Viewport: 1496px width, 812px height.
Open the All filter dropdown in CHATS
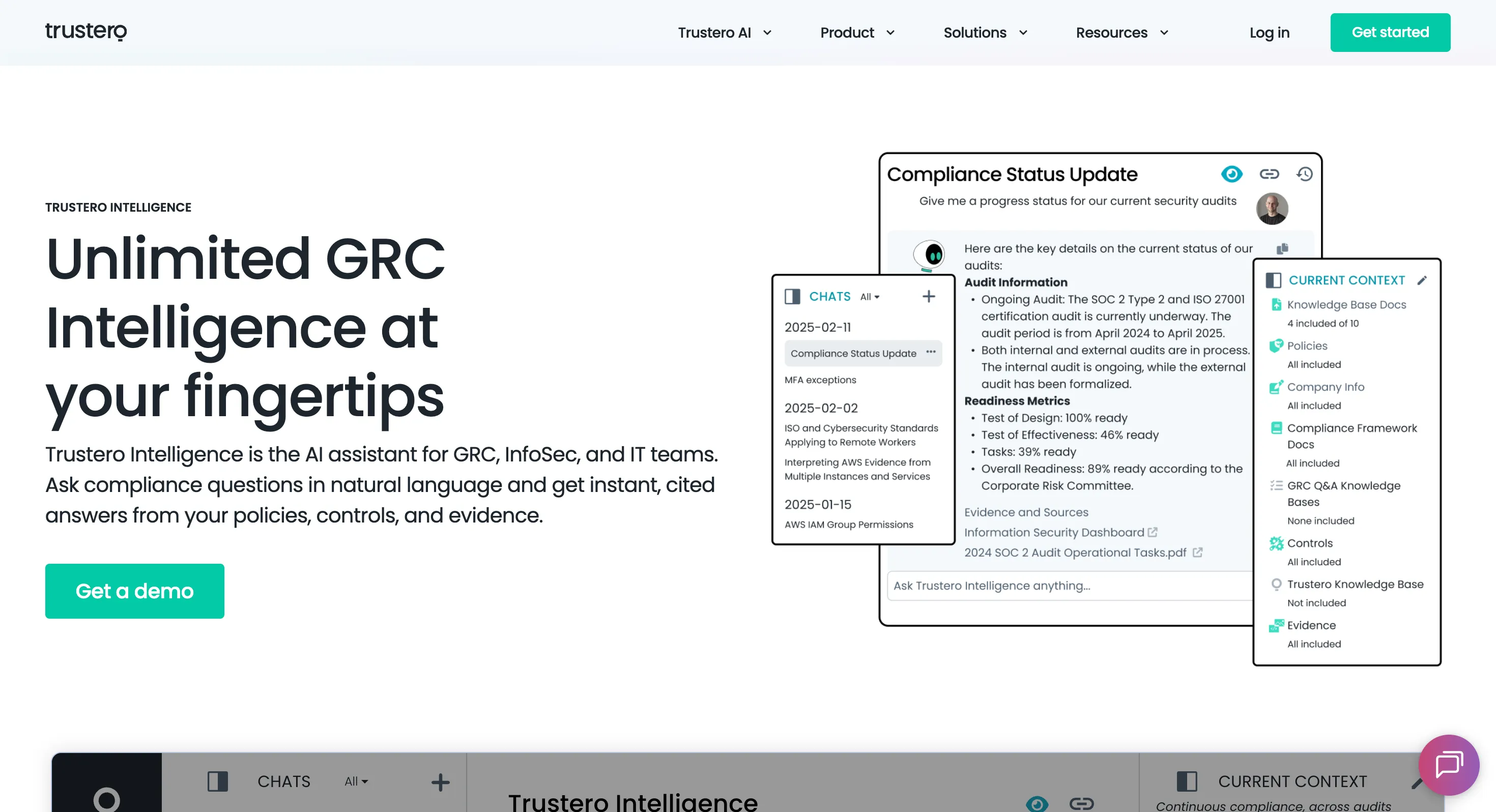tap(870, 297)
